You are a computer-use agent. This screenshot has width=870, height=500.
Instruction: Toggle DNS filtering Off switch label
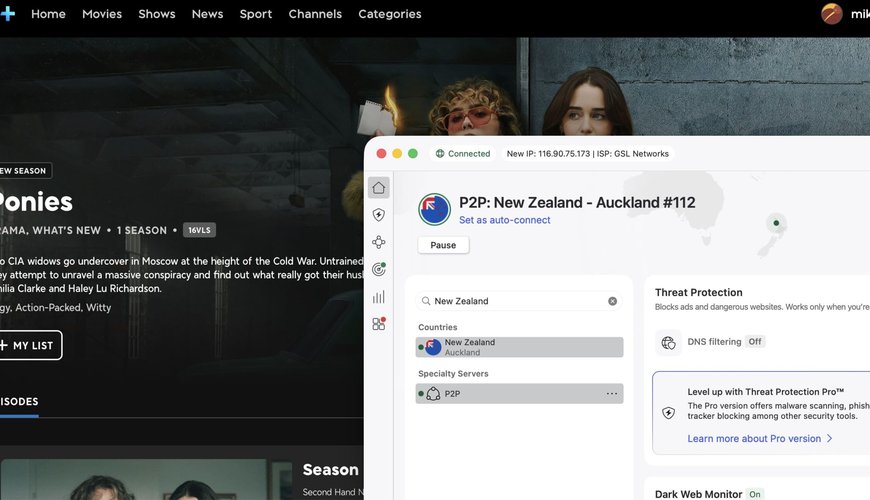tap(755, 341)
